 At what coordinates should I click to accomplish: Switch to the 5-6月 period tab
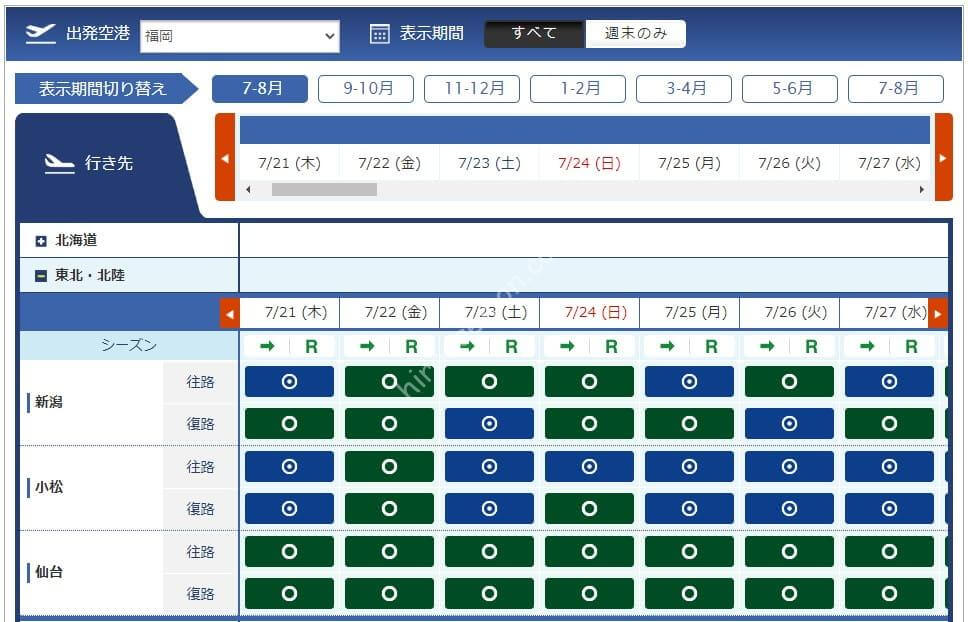790,89
